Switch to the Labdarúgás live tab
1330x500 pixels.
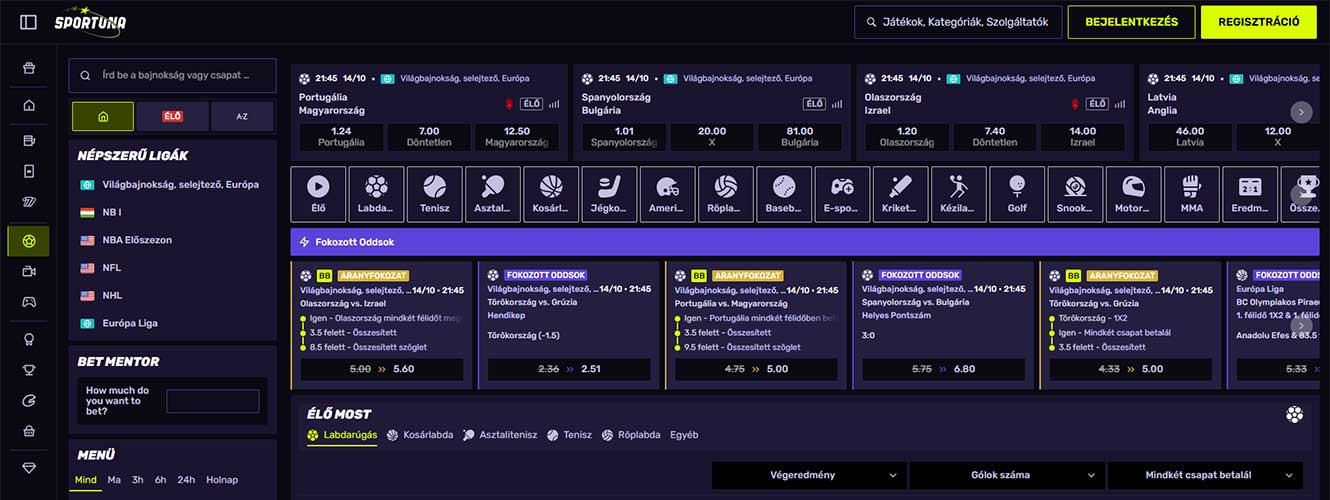(x=342, y=435)
